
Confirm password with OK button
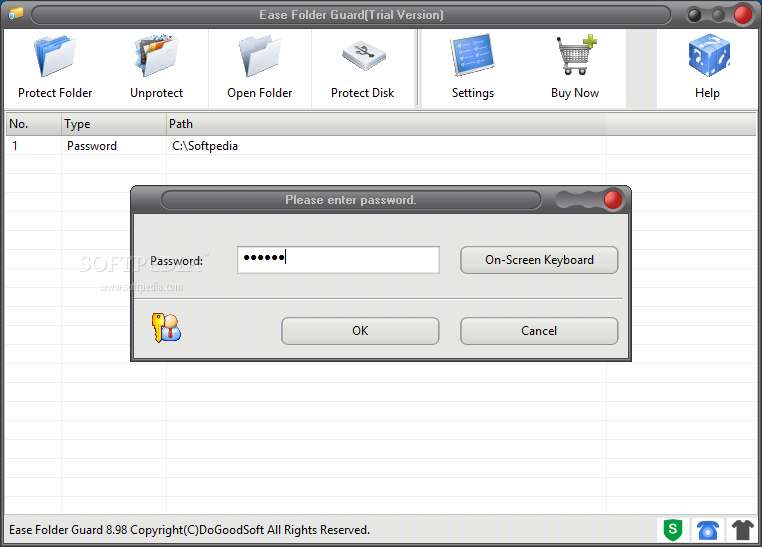pyautogui.click(x=360, y=331)
